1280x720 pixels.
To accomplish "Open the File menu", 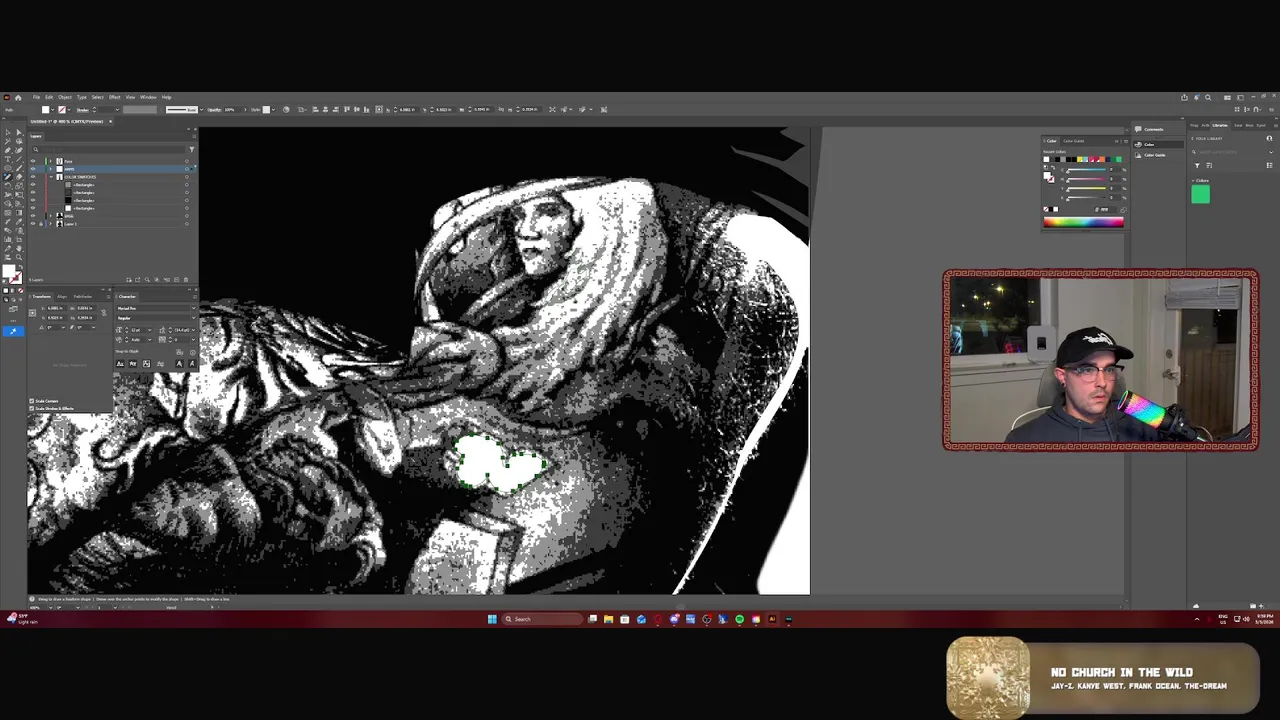I will [x=36, y=97].
